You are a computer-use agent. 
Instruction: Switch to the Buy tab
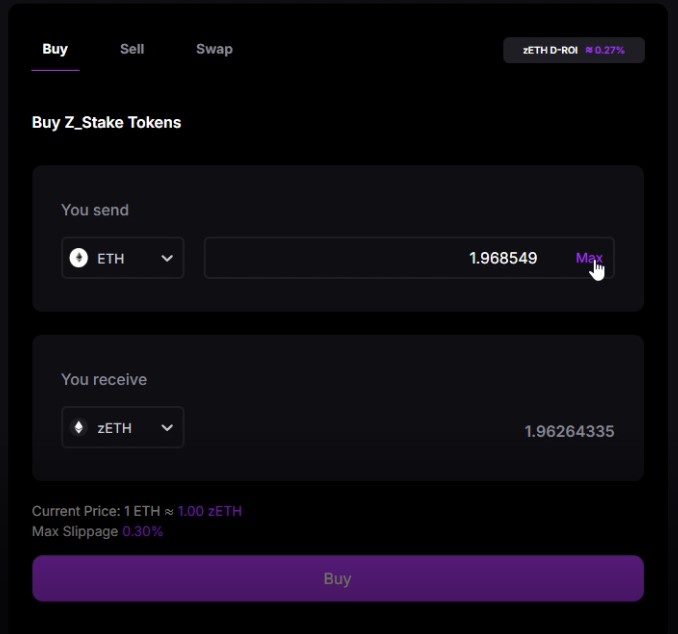click(55, 49)
